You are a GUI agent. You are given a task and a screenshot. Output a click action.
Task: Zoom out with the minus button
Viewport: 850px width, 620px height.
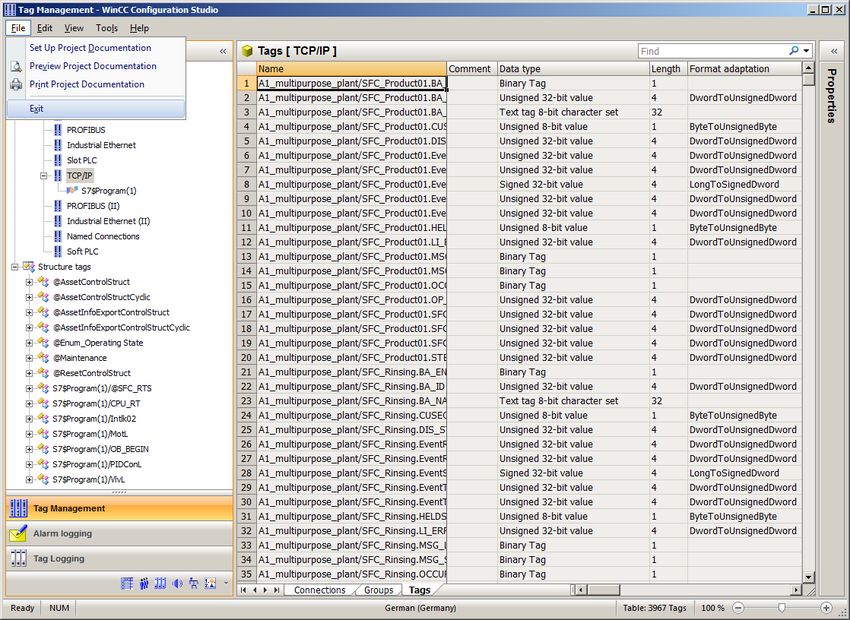click(738, 608)
